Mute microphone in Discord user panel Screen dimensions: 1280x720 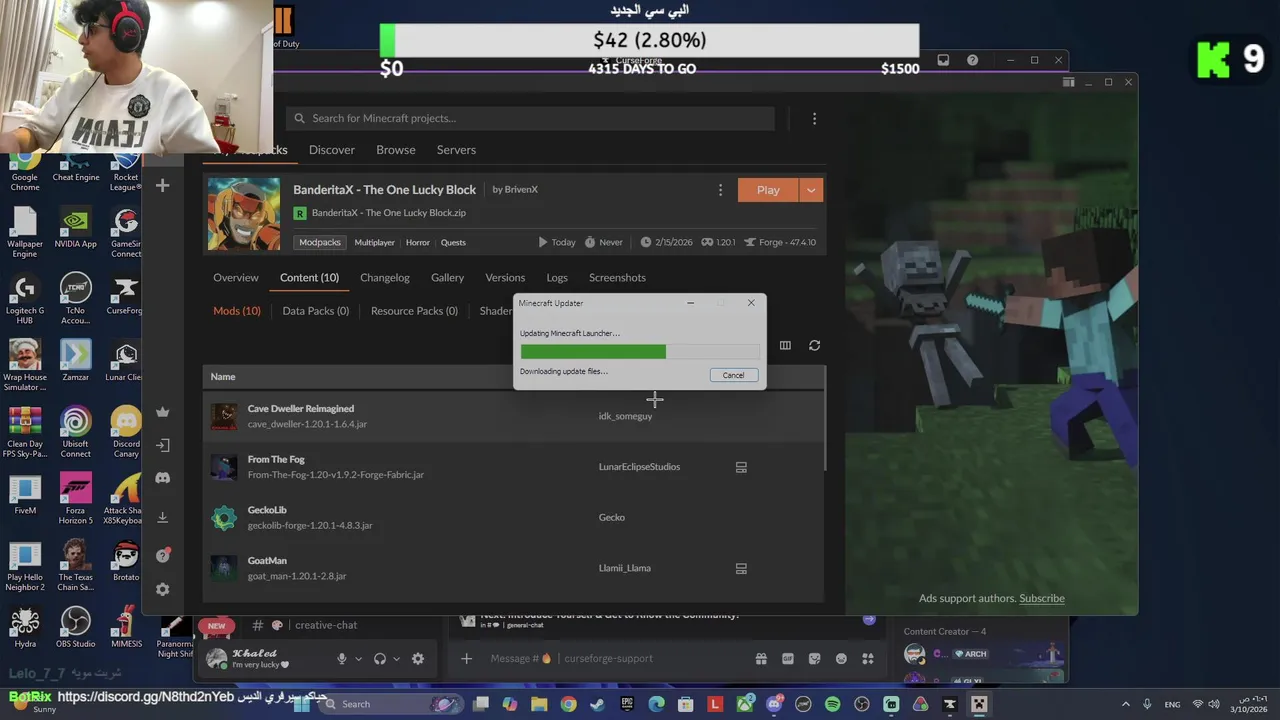point(341,659)
